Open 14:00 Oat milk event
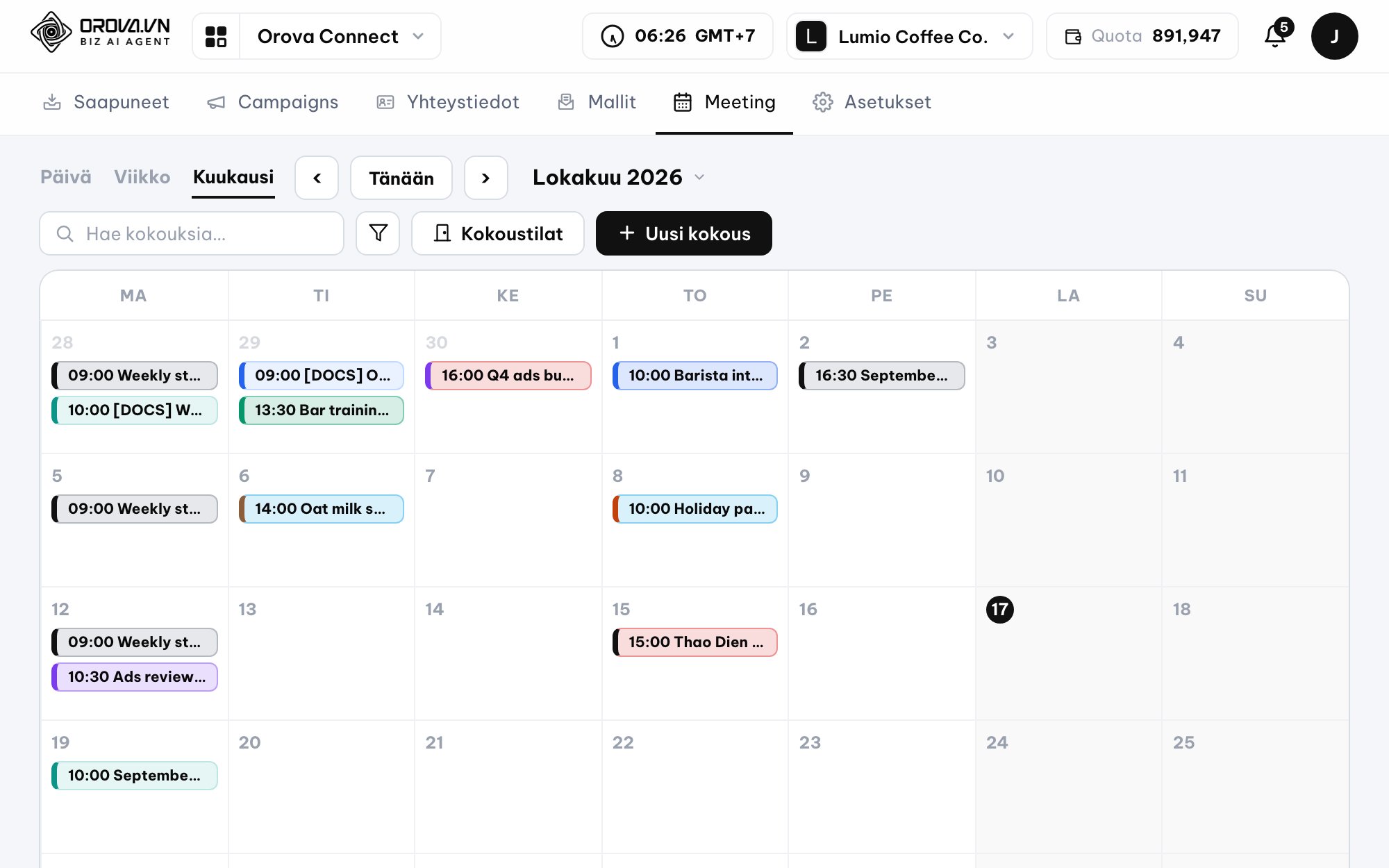The image size is (1389, 868). point(322,509)
